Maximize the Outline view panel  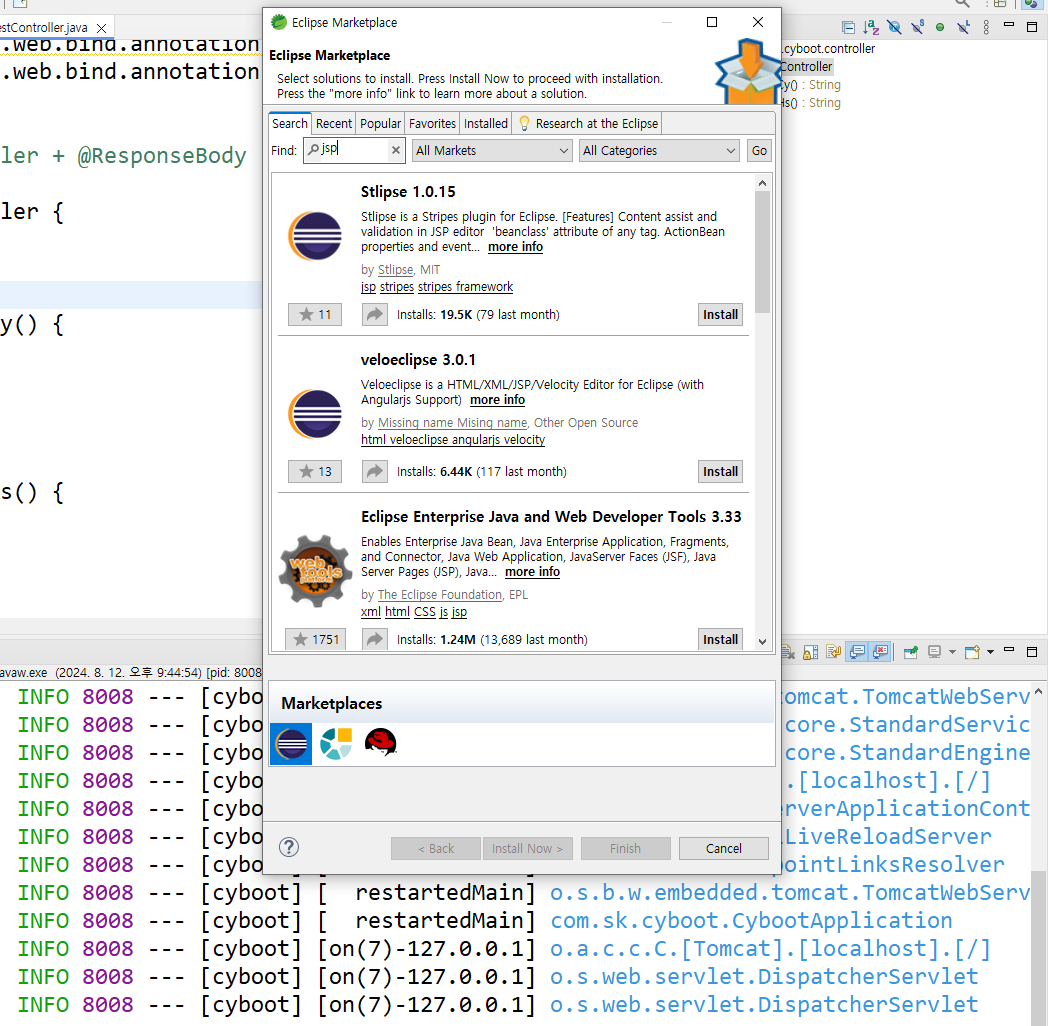click(1032, 27)
